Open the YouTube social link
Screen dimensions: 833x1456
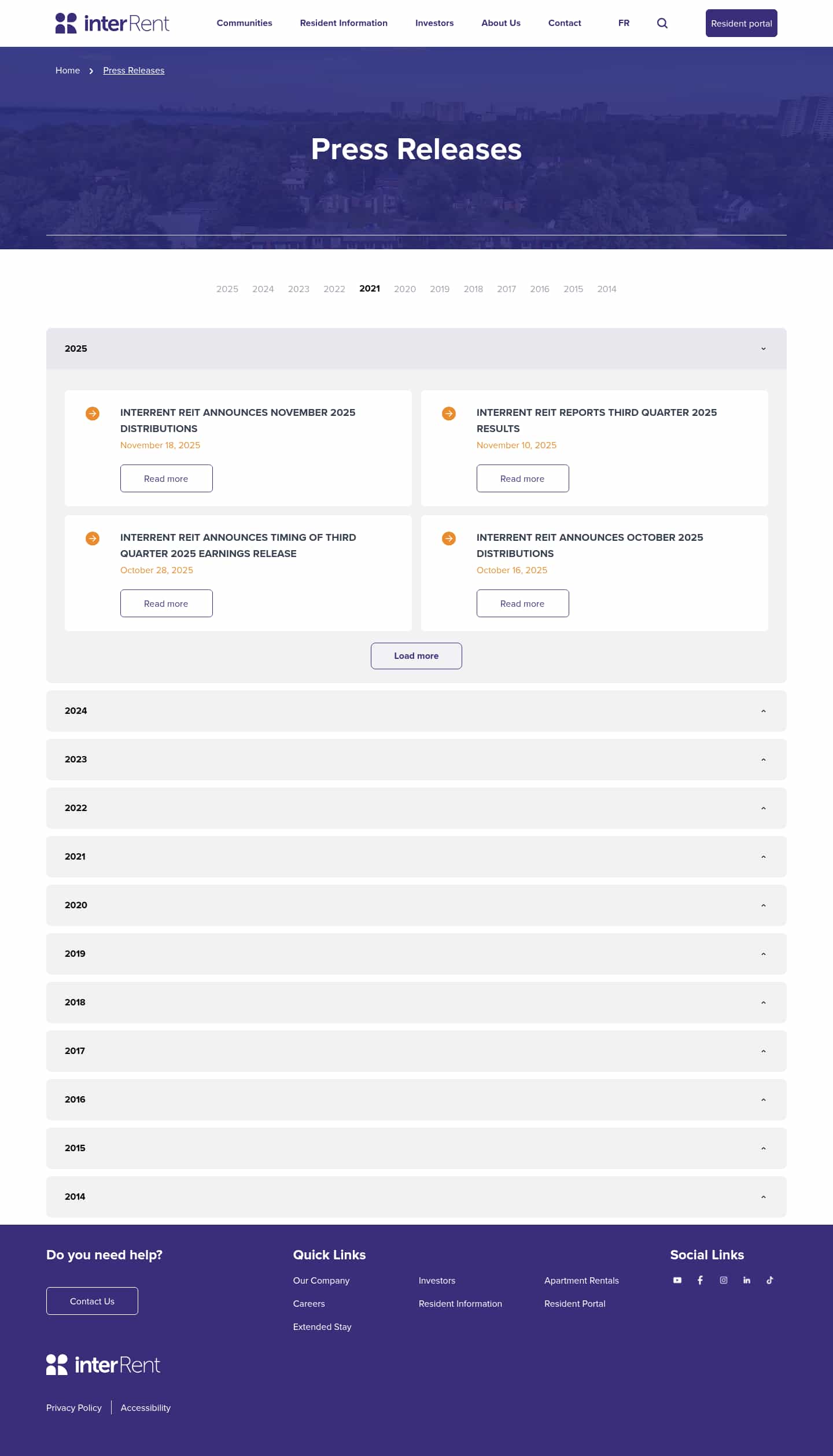677,1280
